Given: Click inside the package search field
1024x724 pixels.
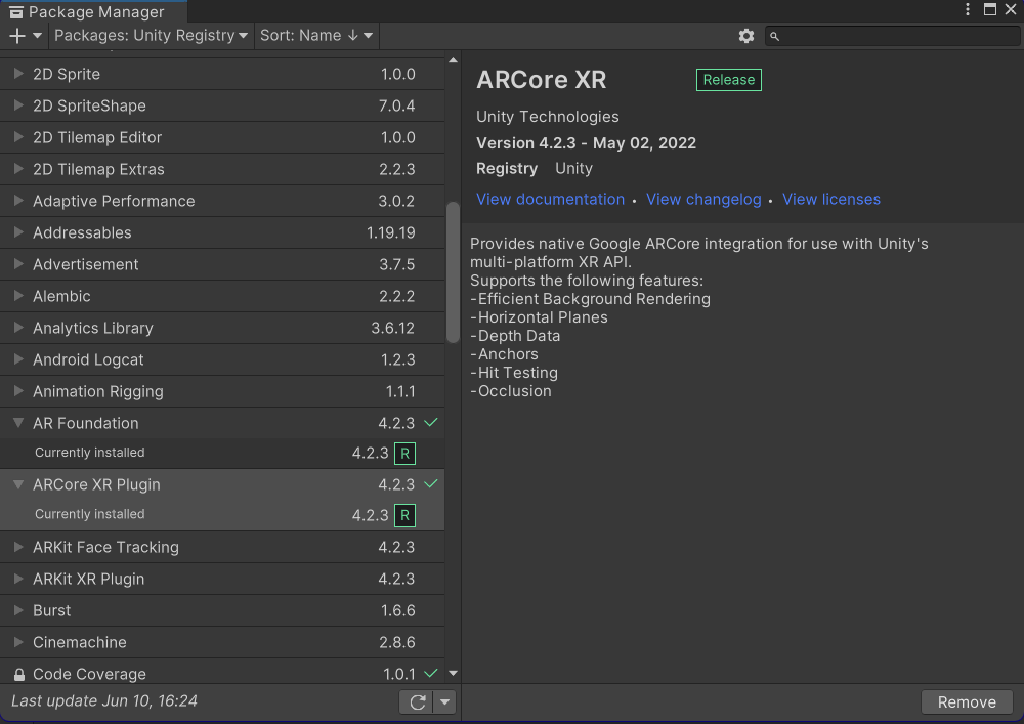Looking at the screenshot, I should click(x=890, y=35).
